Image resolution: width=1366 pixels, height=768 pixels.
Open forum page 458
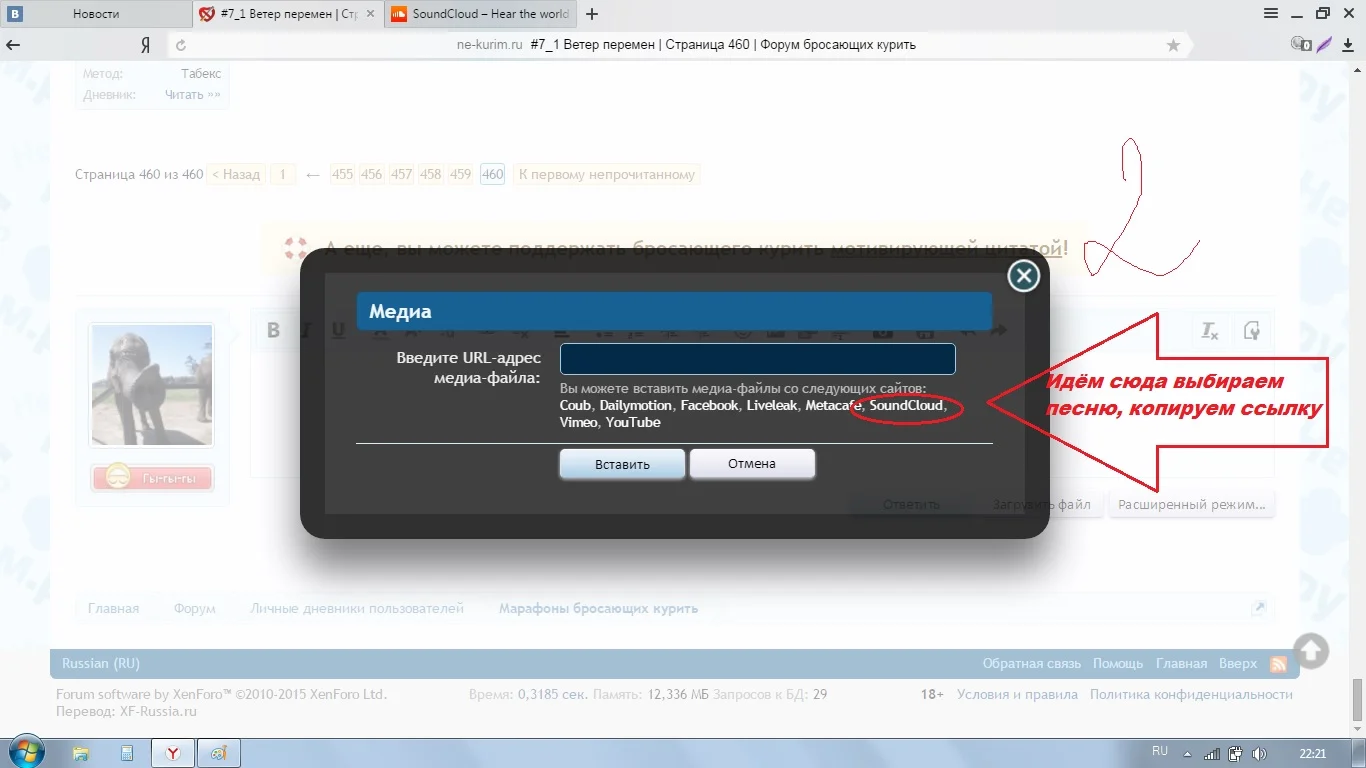431,174
